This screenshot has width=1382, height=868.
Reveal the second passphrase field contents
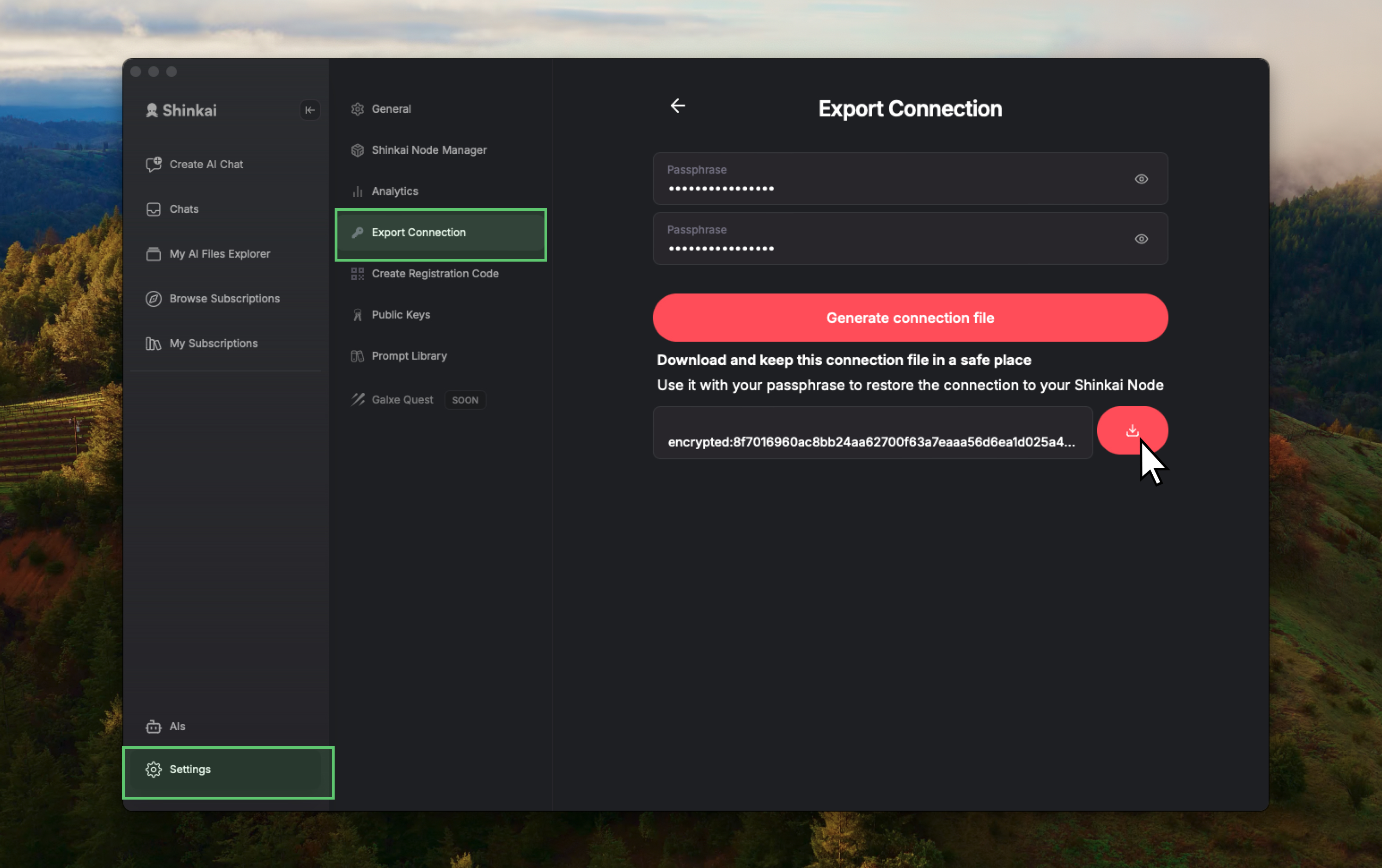pos(1141,239)
